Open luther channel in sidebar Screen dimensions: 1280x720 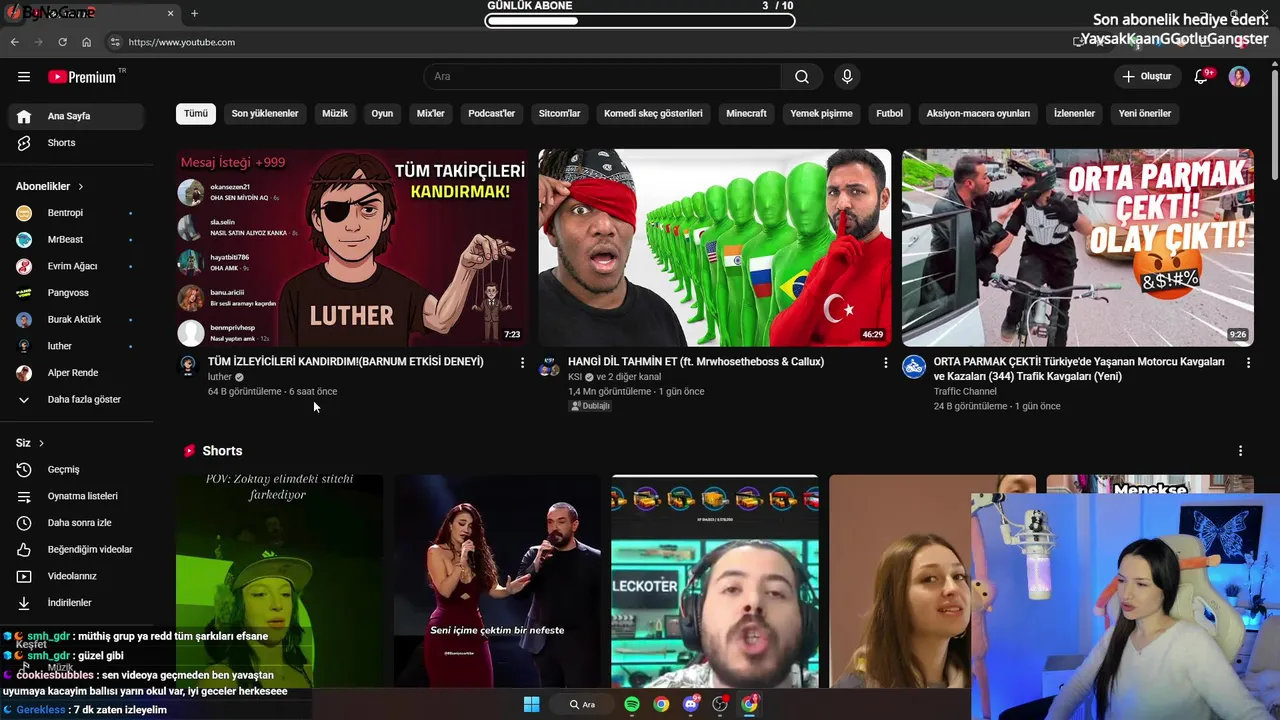pos(76,346)
